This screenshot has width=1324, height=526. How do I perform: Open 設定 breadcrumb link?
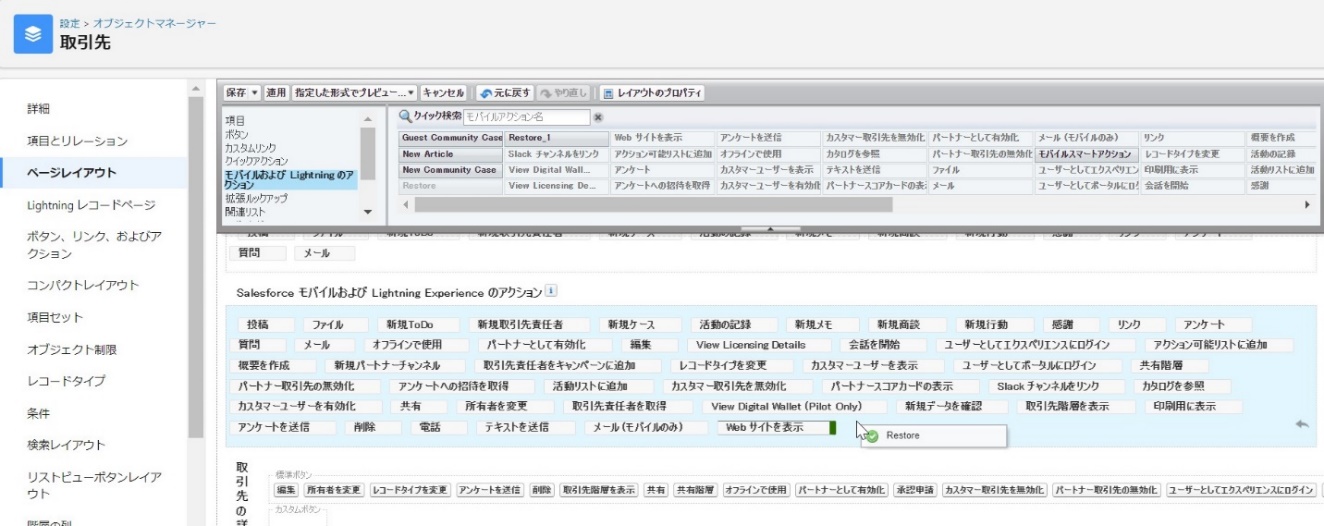(x=73, y=22)
